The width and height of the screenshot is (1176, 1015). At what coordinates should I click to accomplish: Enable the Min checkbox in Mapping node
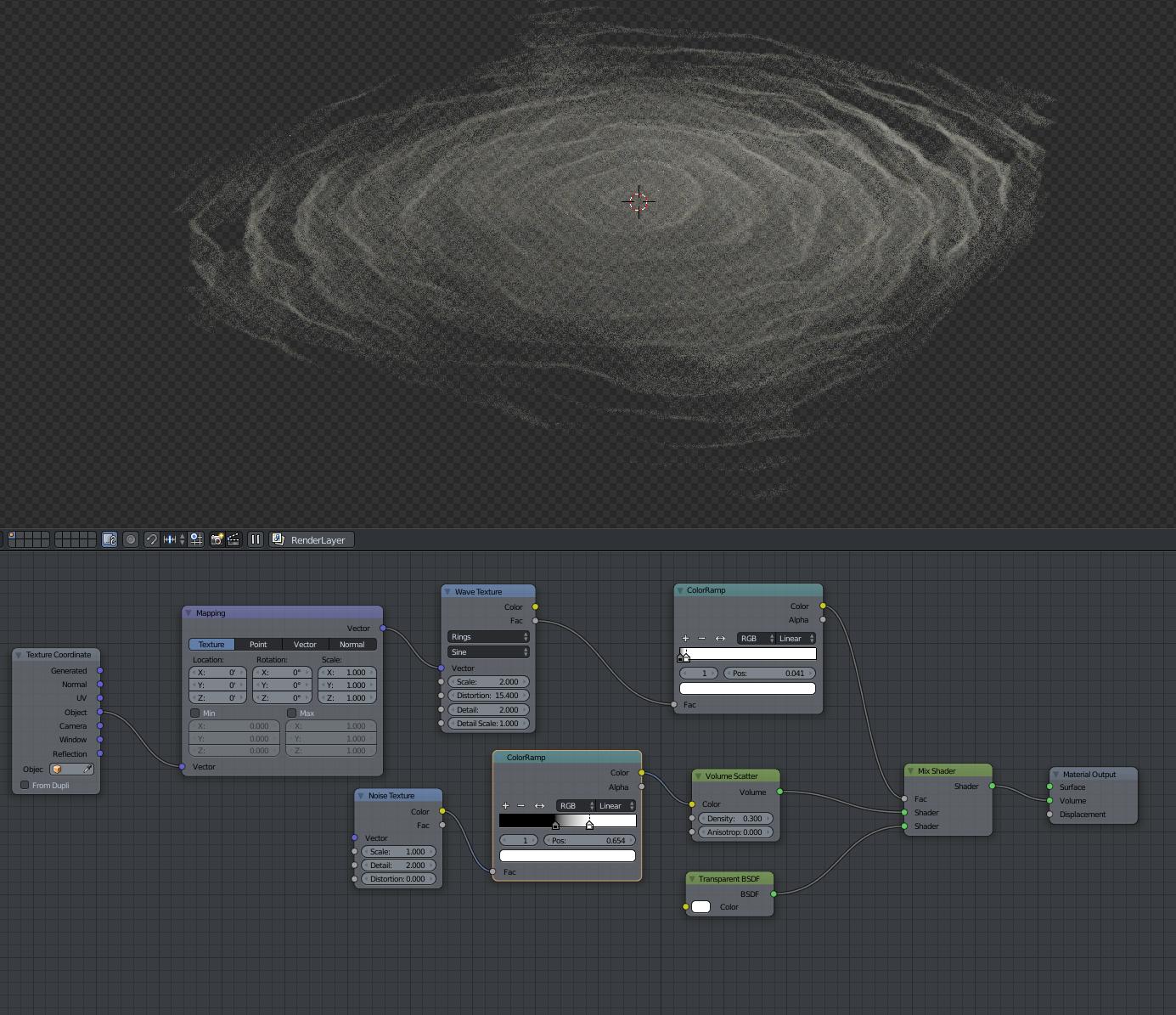(195, 713)
